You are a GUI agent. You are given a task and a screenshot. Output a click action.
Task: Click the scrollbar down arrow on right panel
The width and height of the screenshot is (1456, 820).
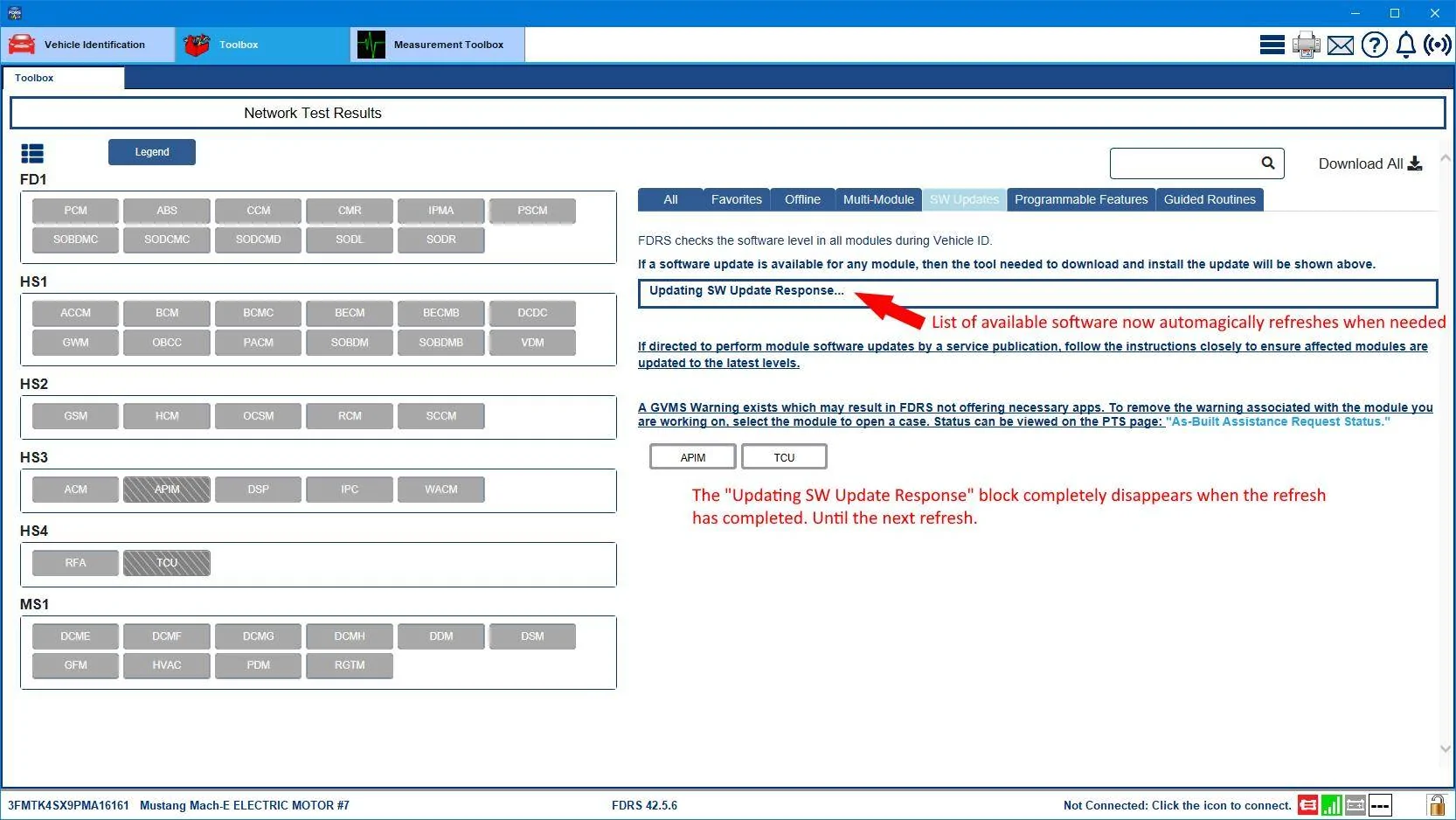tap(1445, 748)
